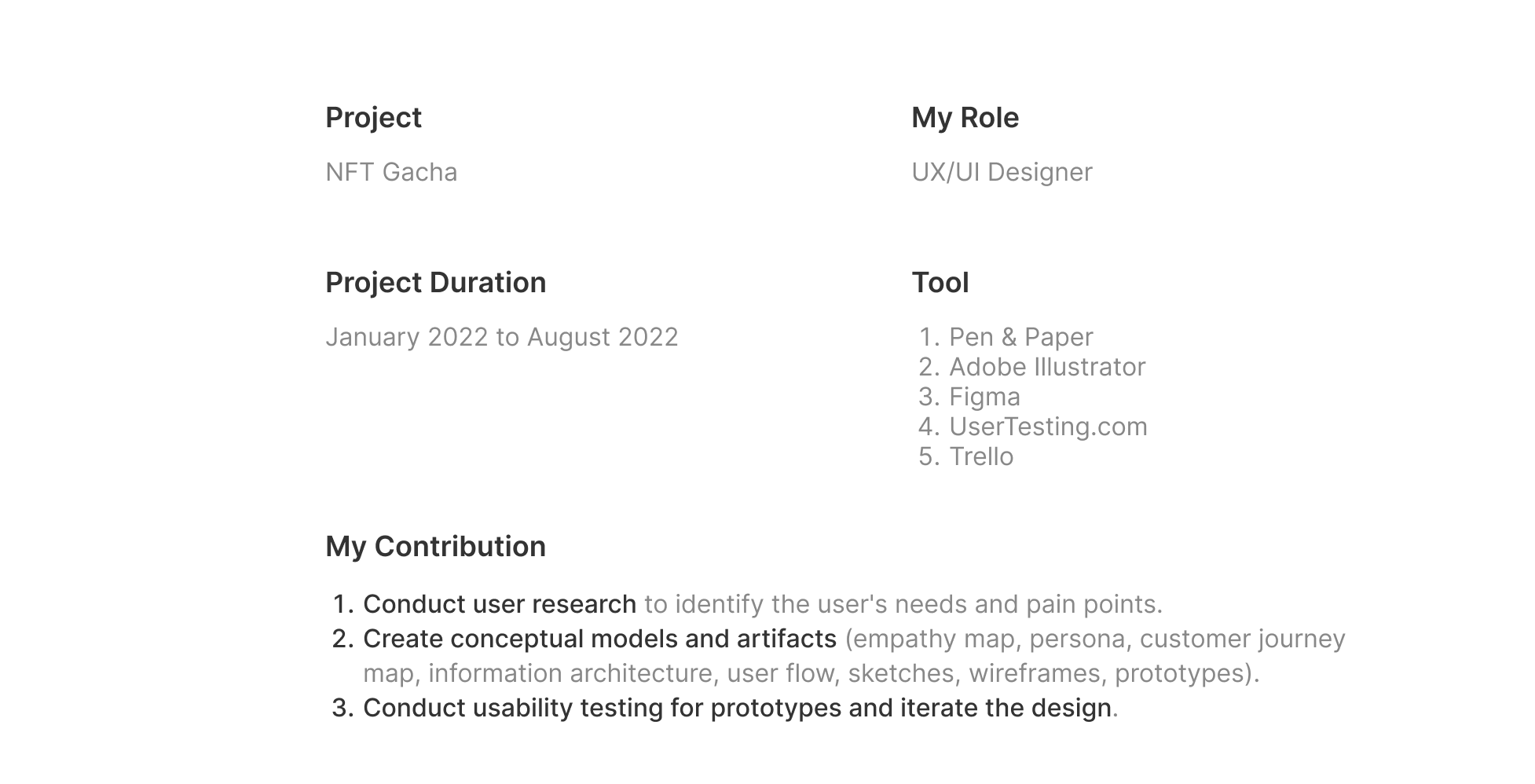Select Adobe Illustrator list item

[1047, 367]
